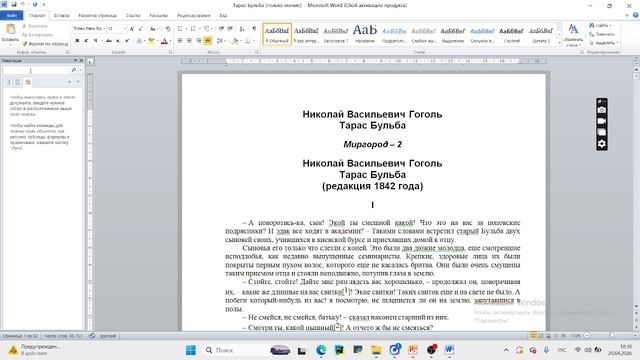Toggle Underline formatting
The width and height of the screenshot is (640, 360).
pos(96,41)
